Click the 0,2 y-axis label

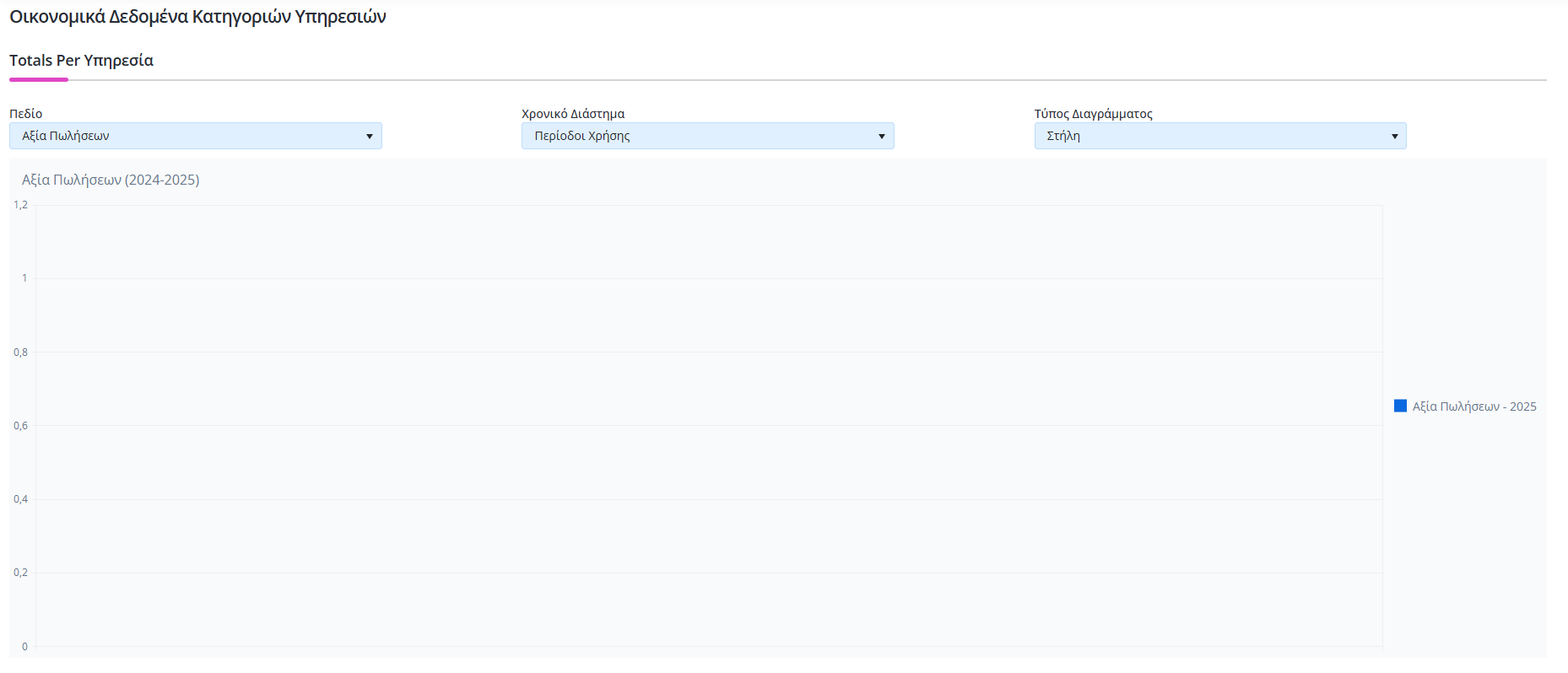[20, 573]
